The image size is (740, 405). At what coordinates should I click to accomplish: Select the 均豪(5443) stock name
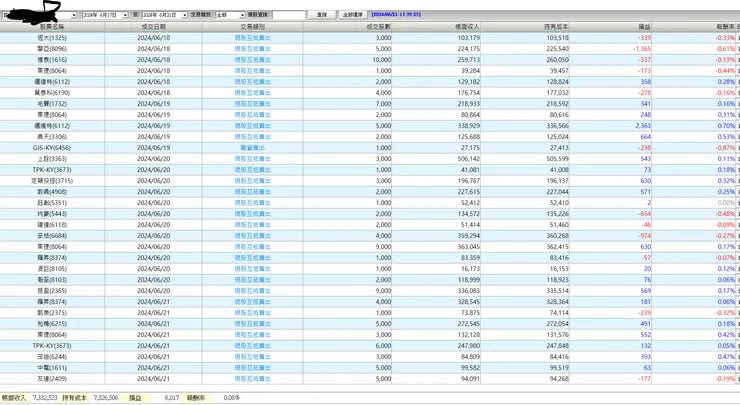(x=52, y=214)
